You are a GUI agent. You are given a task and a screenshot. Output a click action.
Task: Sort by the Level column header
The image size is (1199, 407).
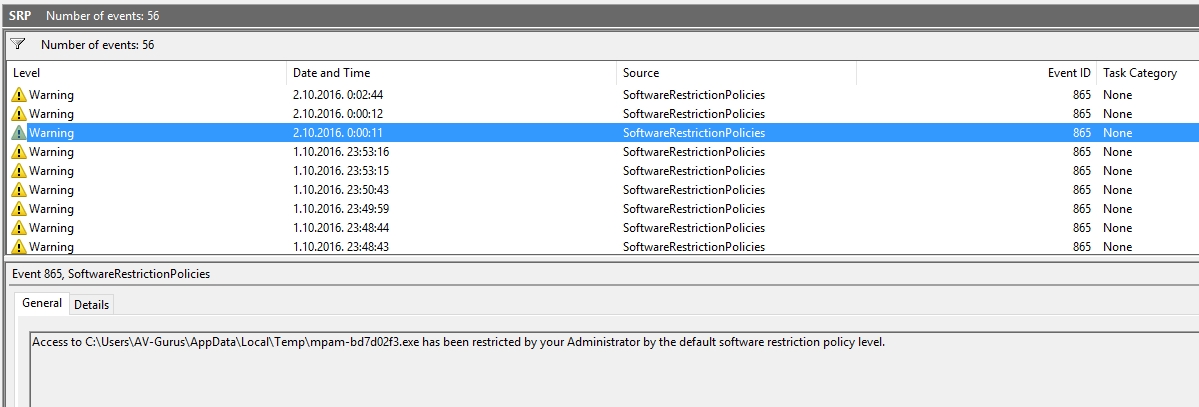tap(147, 73)
